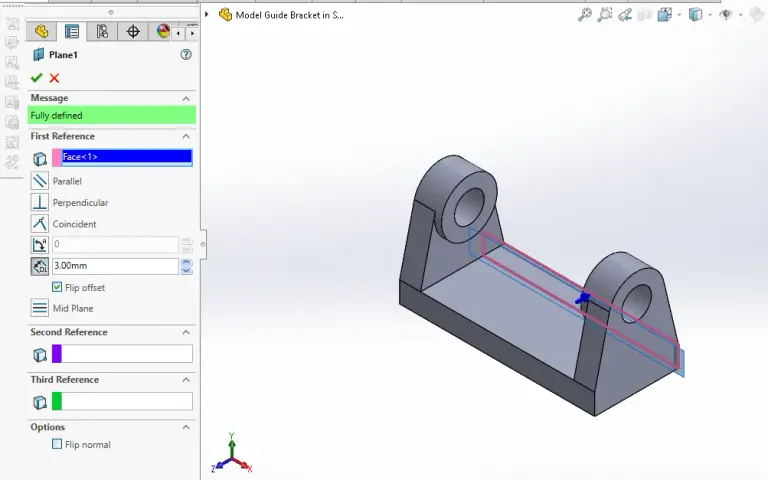The image size is (768, 480).
Task: Uncheck the Flip offset checkbox
Action: (x=57, y=287)
